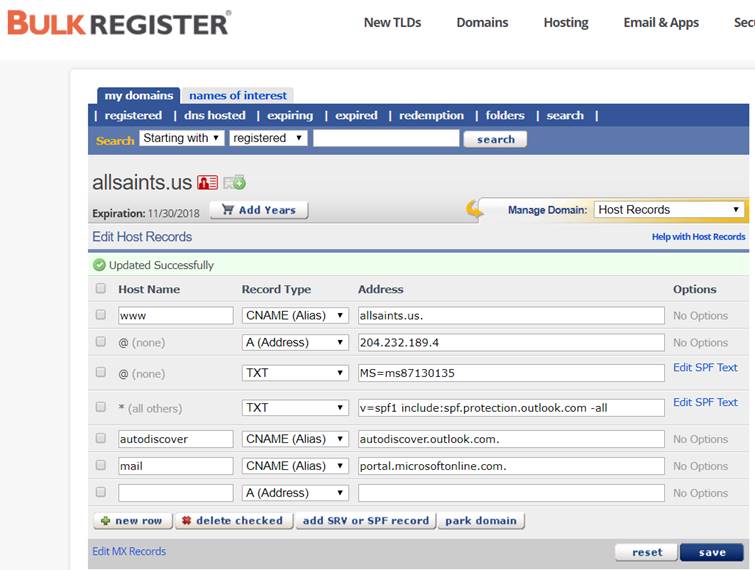Click the BulkRegister logo

coord(119,22)
